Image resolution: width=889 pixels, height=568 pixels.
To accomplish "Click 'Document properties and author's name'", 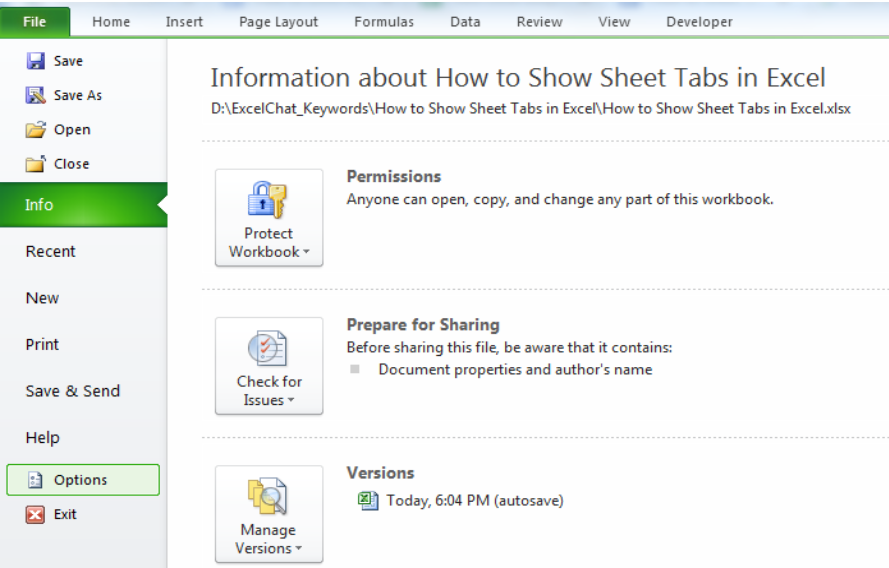I will tap(515, 370).
